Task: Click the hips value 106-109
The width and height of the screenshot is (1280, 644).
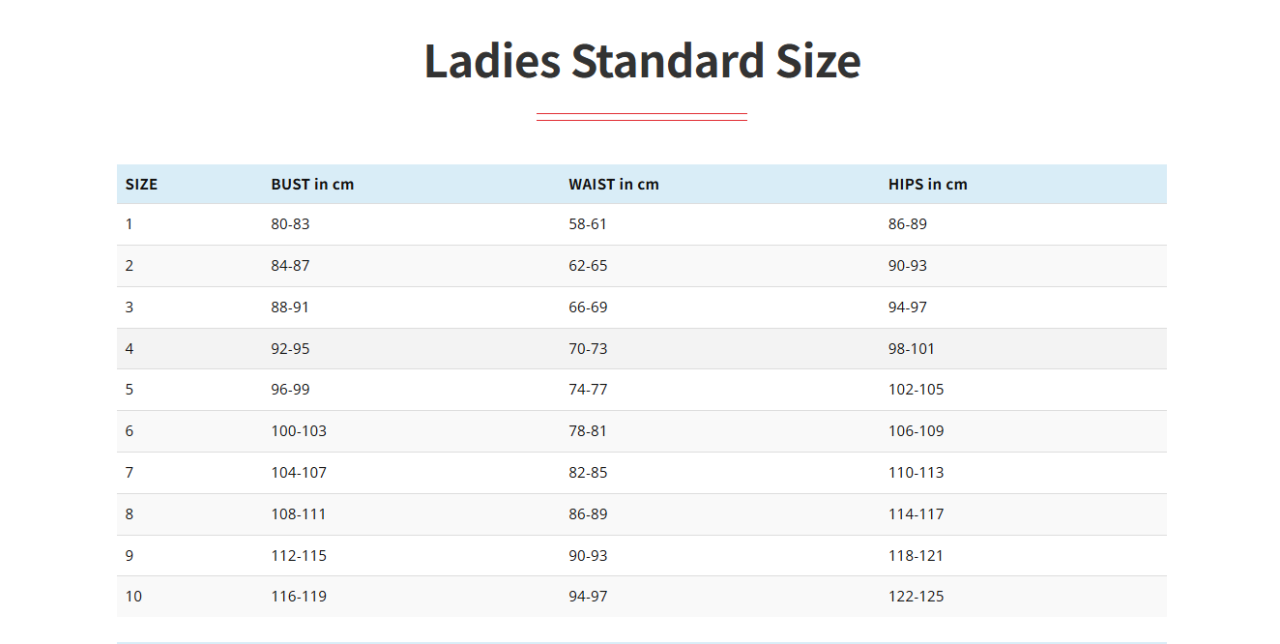Action: pyautogui.click(x=916, y=431)
